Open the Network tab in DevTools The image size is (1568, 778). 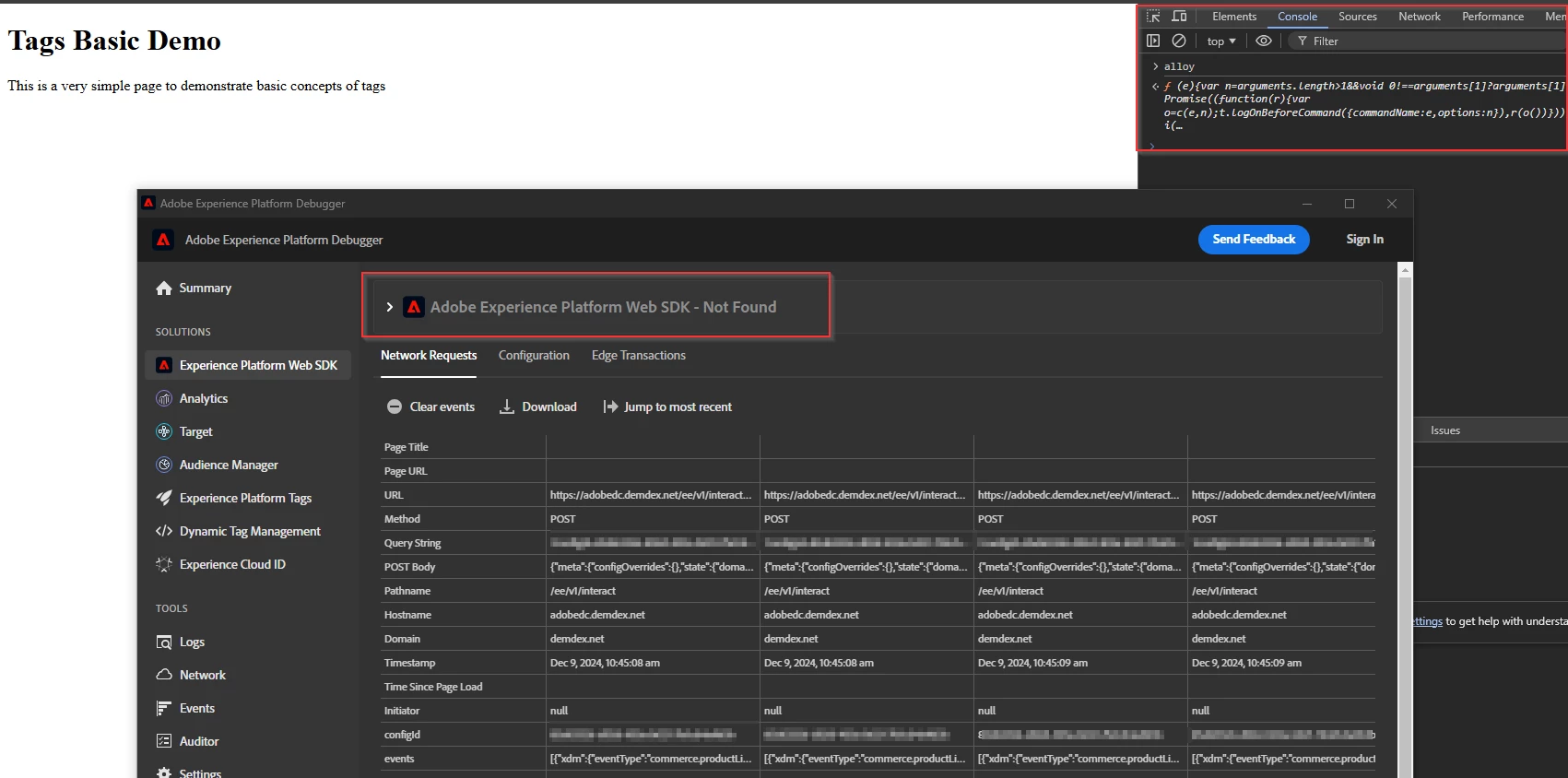tap(1420, 17)
